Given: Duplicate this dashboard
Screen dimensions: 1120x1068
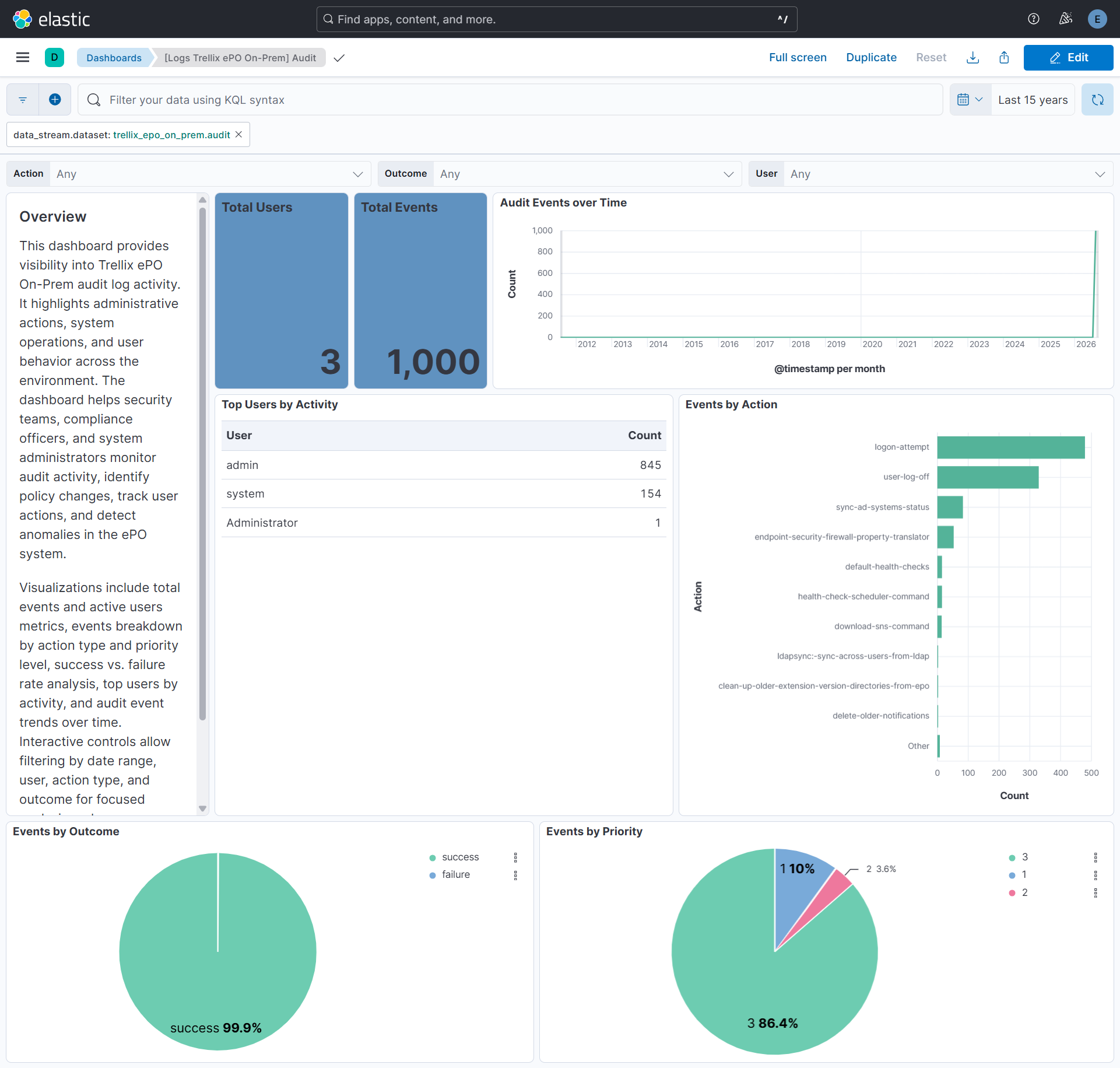Looking at the screenshot, I should 871,57.
